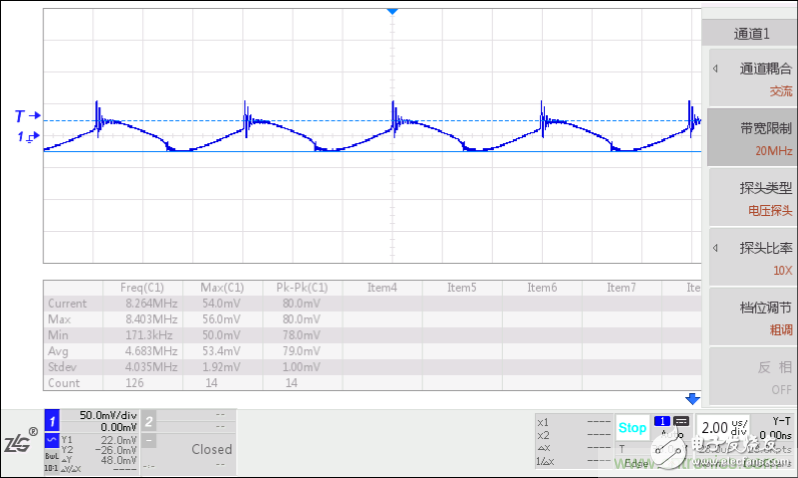Select the trigger level T marker
Image resolution: width=798 pixels, height=478 pixels.
click(27, 115)
